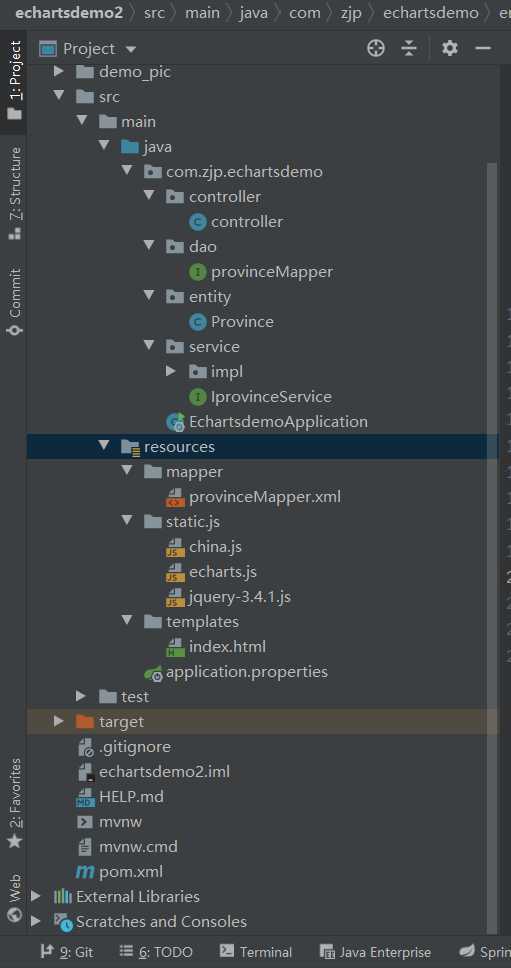Viewport: 511px width, 968px height.
Task: Click the Project tree vertical scrollbar
Action: pos(492,546)
